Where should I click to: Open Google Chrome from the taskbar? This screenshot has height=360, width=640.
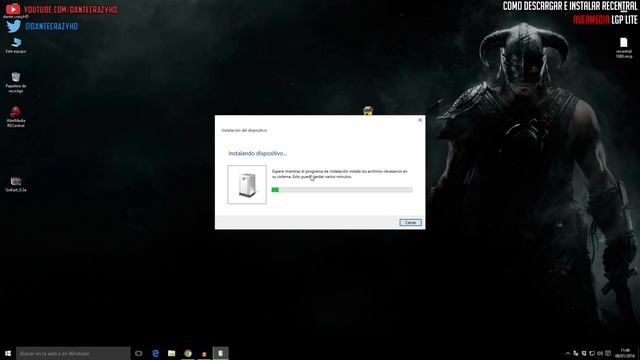[x=188, y=353]
